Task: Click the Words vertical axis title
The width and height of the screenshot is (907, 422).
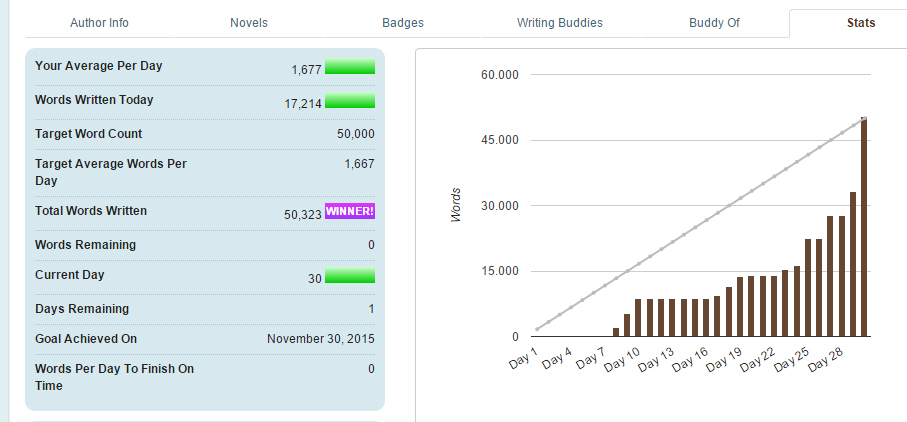Action: pos(456,204)
